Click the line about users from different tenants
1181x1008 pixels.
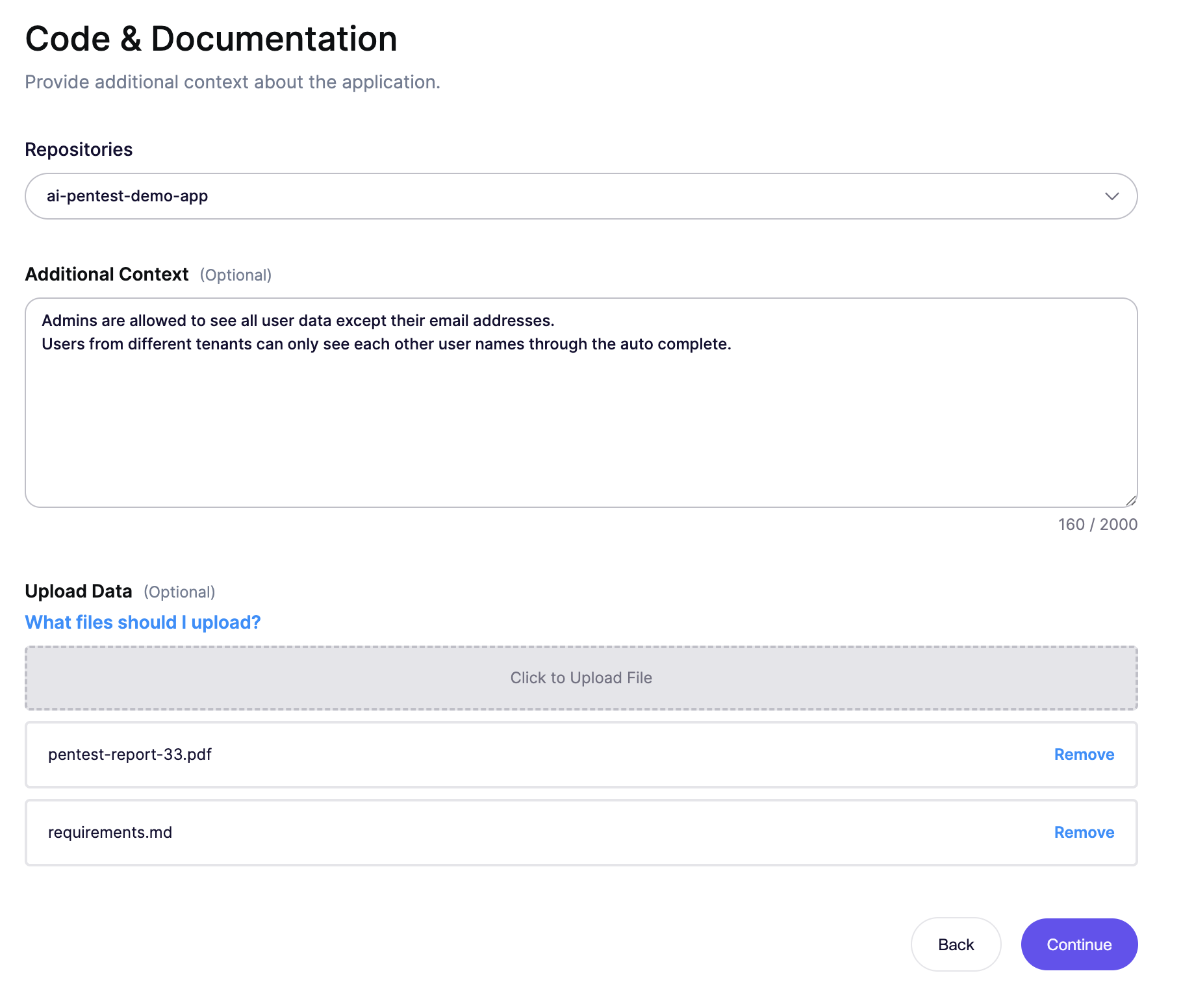click(386, 344)
